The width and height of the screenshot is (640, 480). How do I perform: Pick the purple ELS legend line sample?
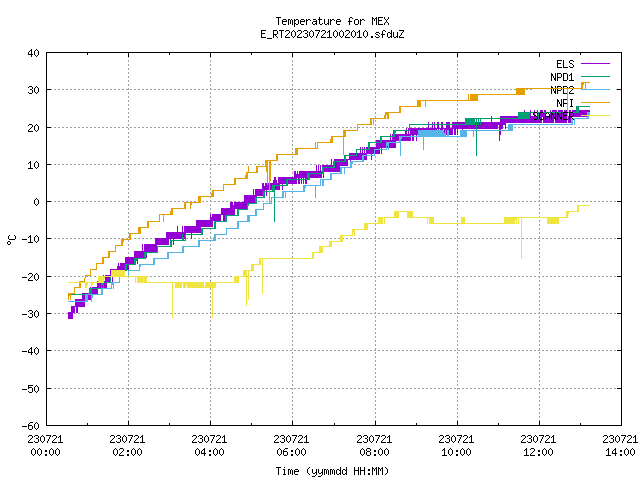[x=595, y=64]
